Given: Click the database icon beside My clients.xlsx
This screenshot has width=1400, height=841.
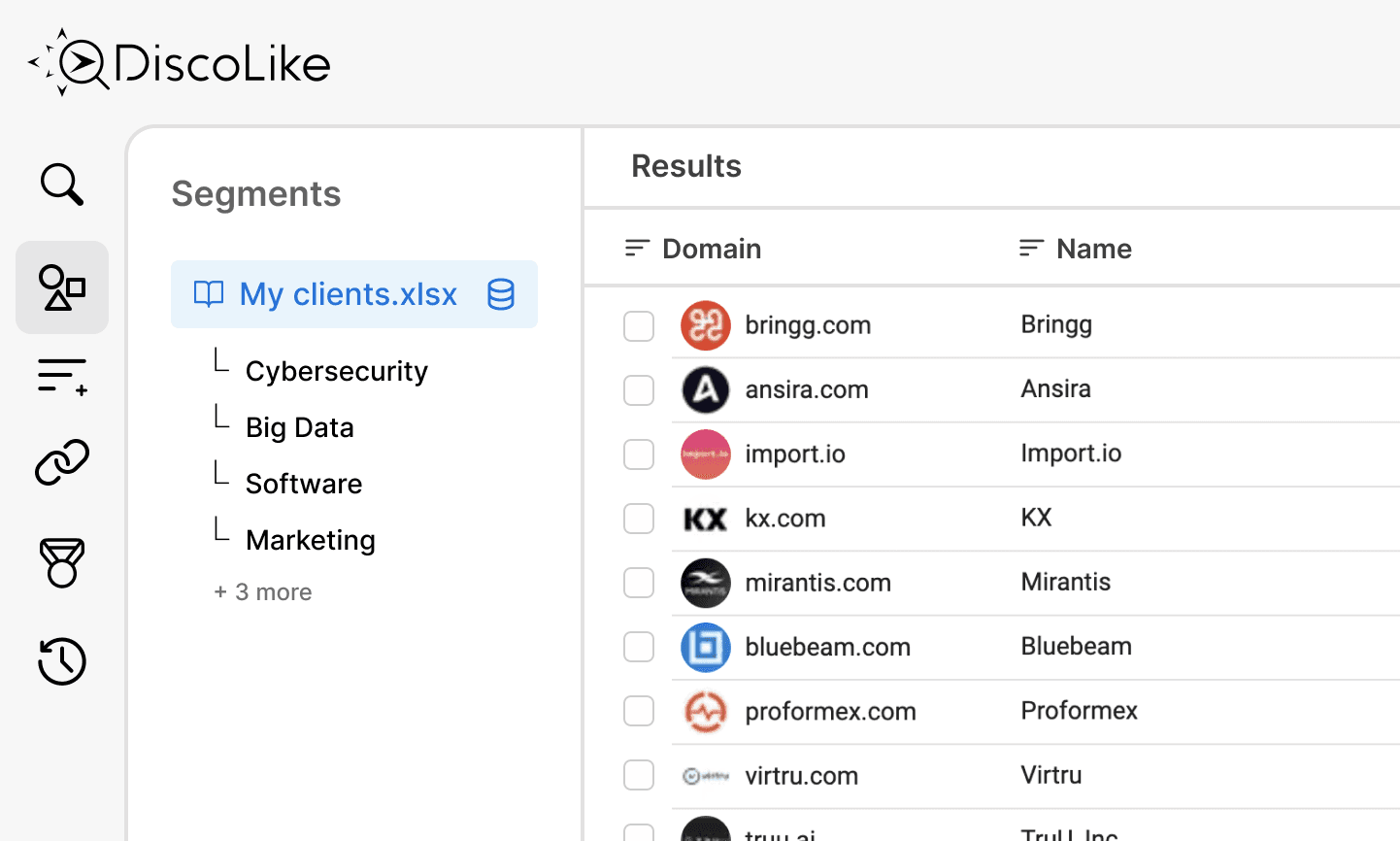Looking at the screenshot, I should pyautogui.click(x=501, y=294).
